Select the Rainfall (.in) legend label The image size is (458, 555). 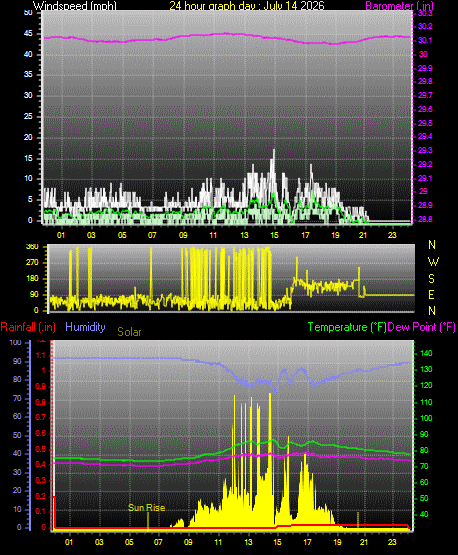[x=28, y=327]
